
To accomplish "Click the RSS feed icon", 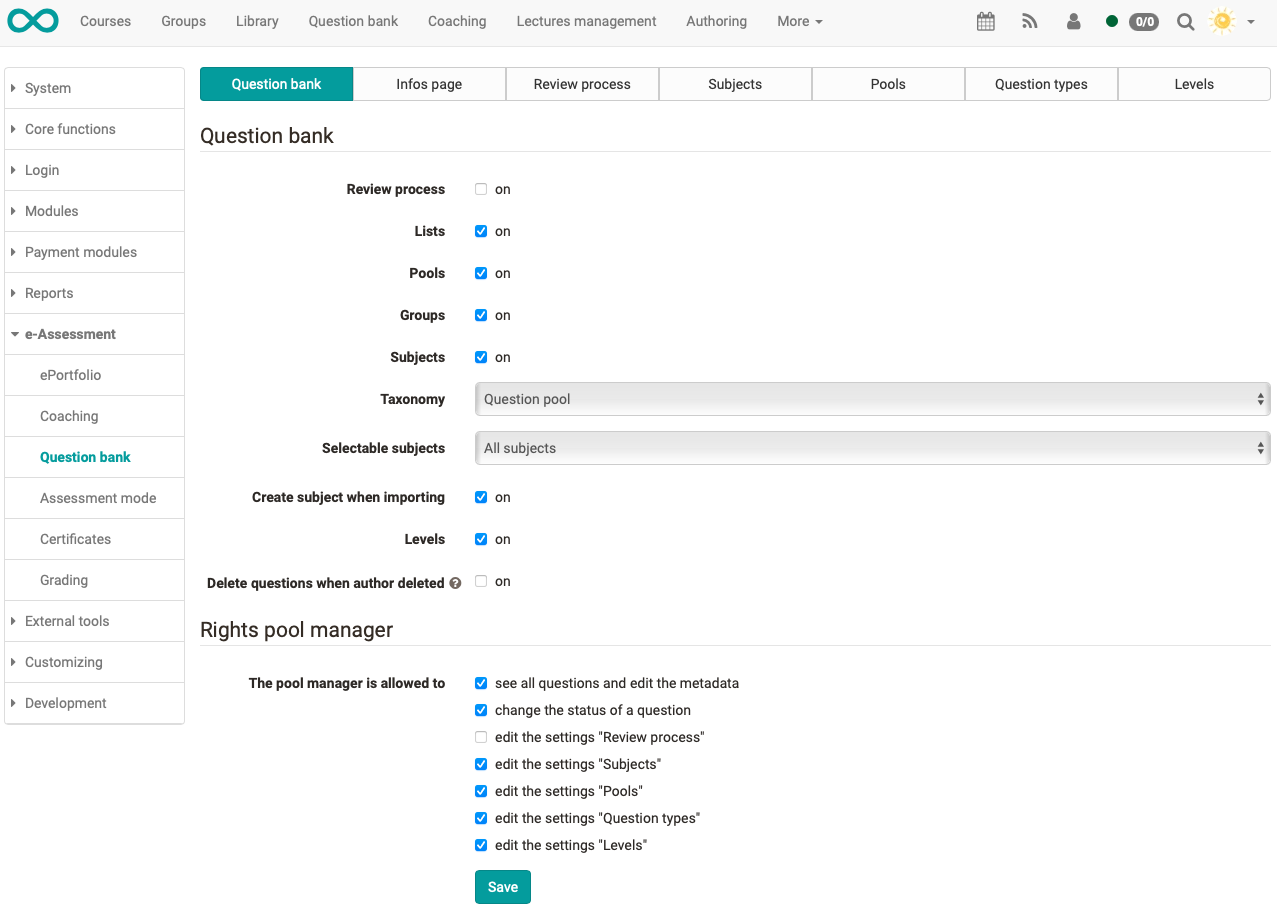I will (1029, 21).
